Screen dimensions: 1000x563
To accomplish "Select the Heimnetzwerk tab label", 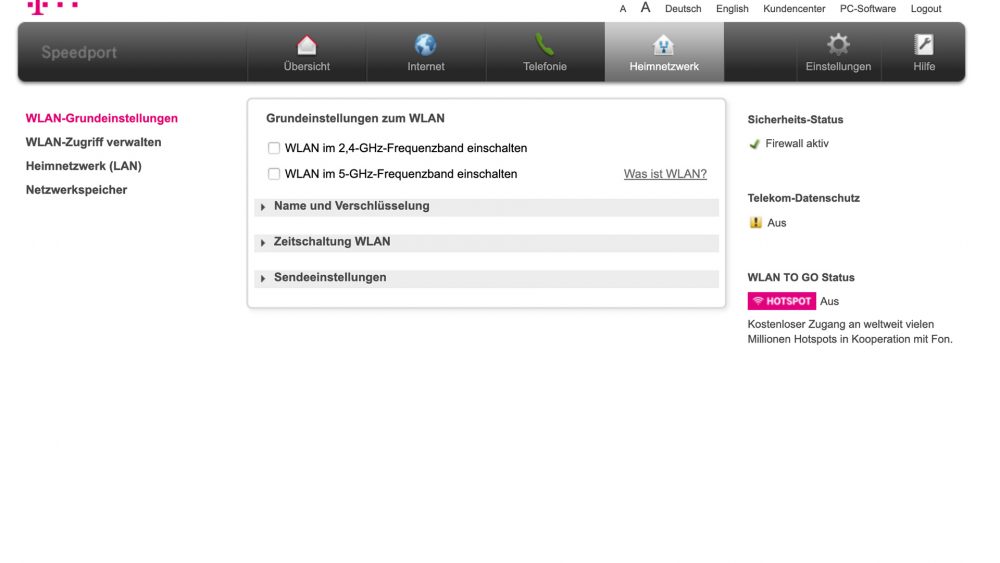I will 664,66.
